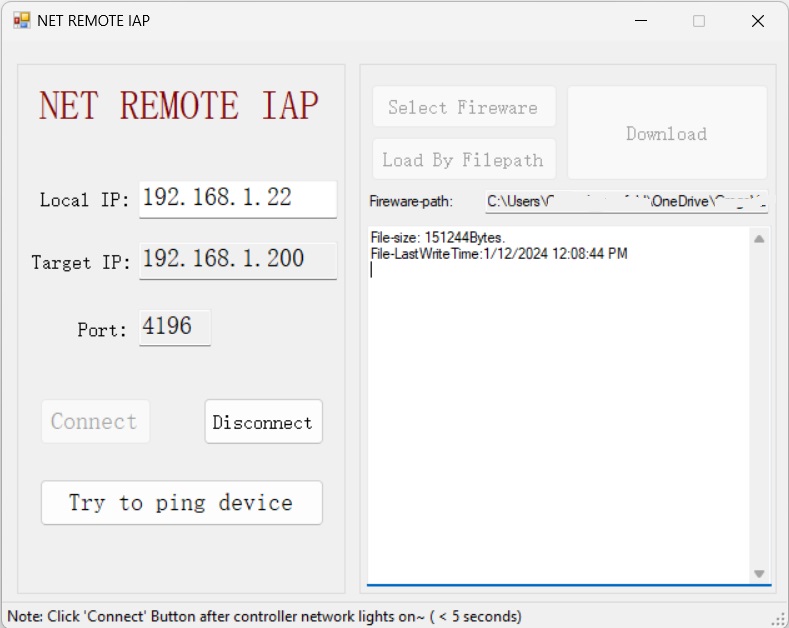Start the firmware Download
789x628 pixels.
point(667,133)
